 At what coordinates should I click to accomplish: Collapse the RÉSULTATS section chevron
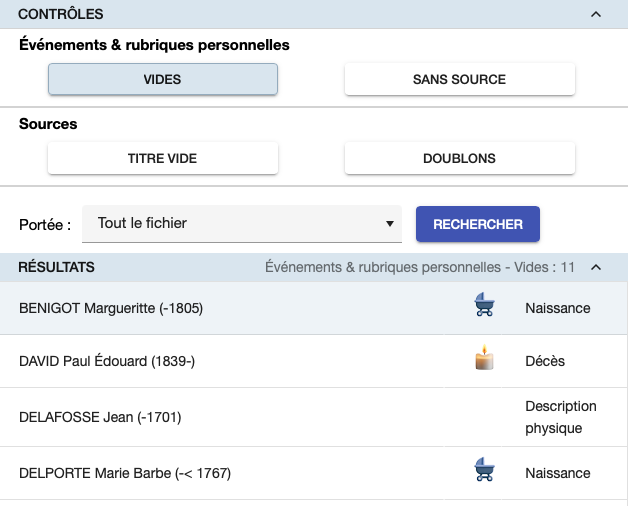tap(596, 267)
